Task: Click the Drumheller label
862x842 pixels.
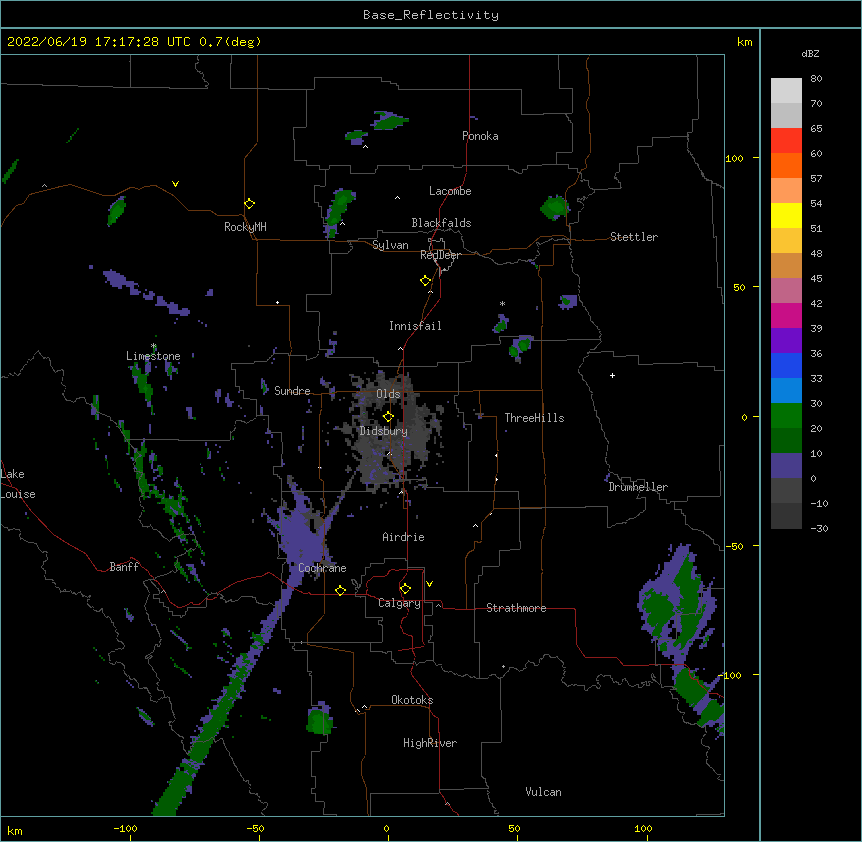Action: click(x=638, y=487)
